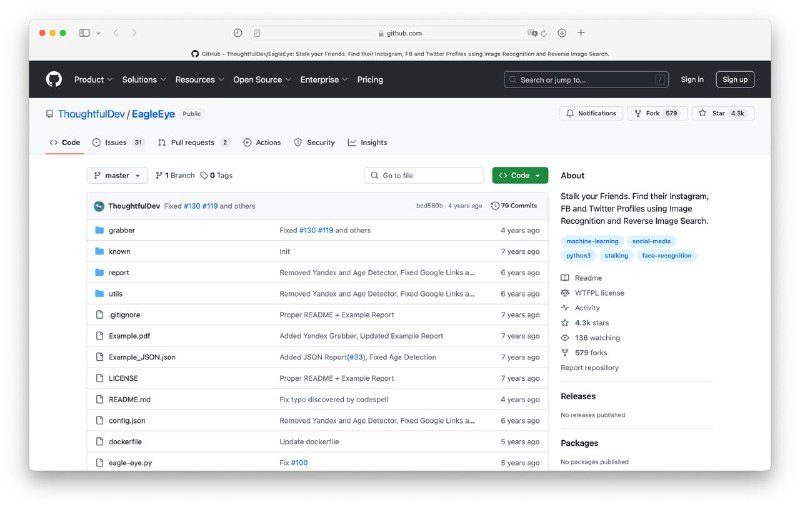View the 0 Tags link
The height and width of the screenshot is (509, 800).
216,175
